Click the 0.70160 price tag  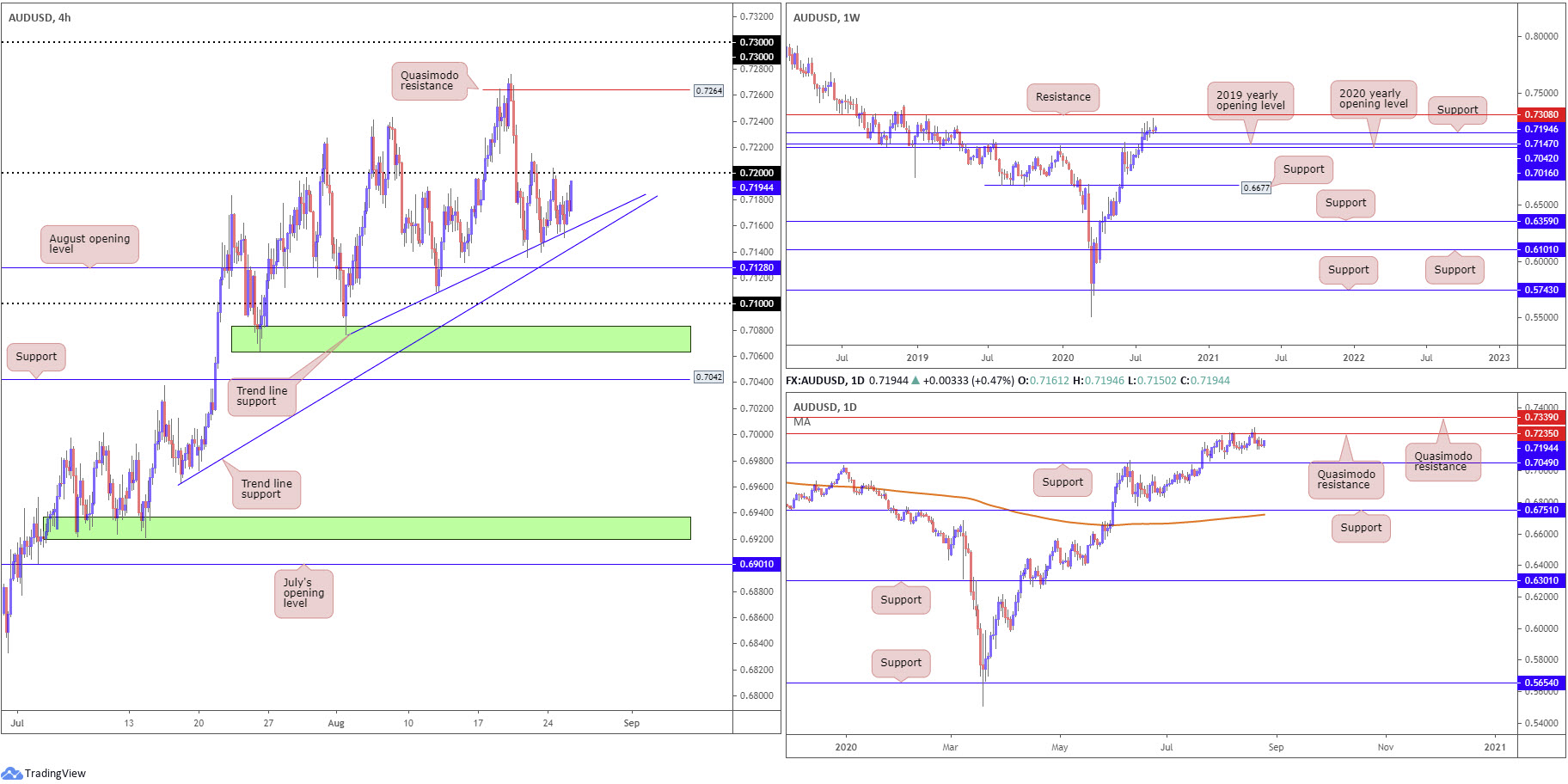pyautogui.click(x=1541, y=173)
